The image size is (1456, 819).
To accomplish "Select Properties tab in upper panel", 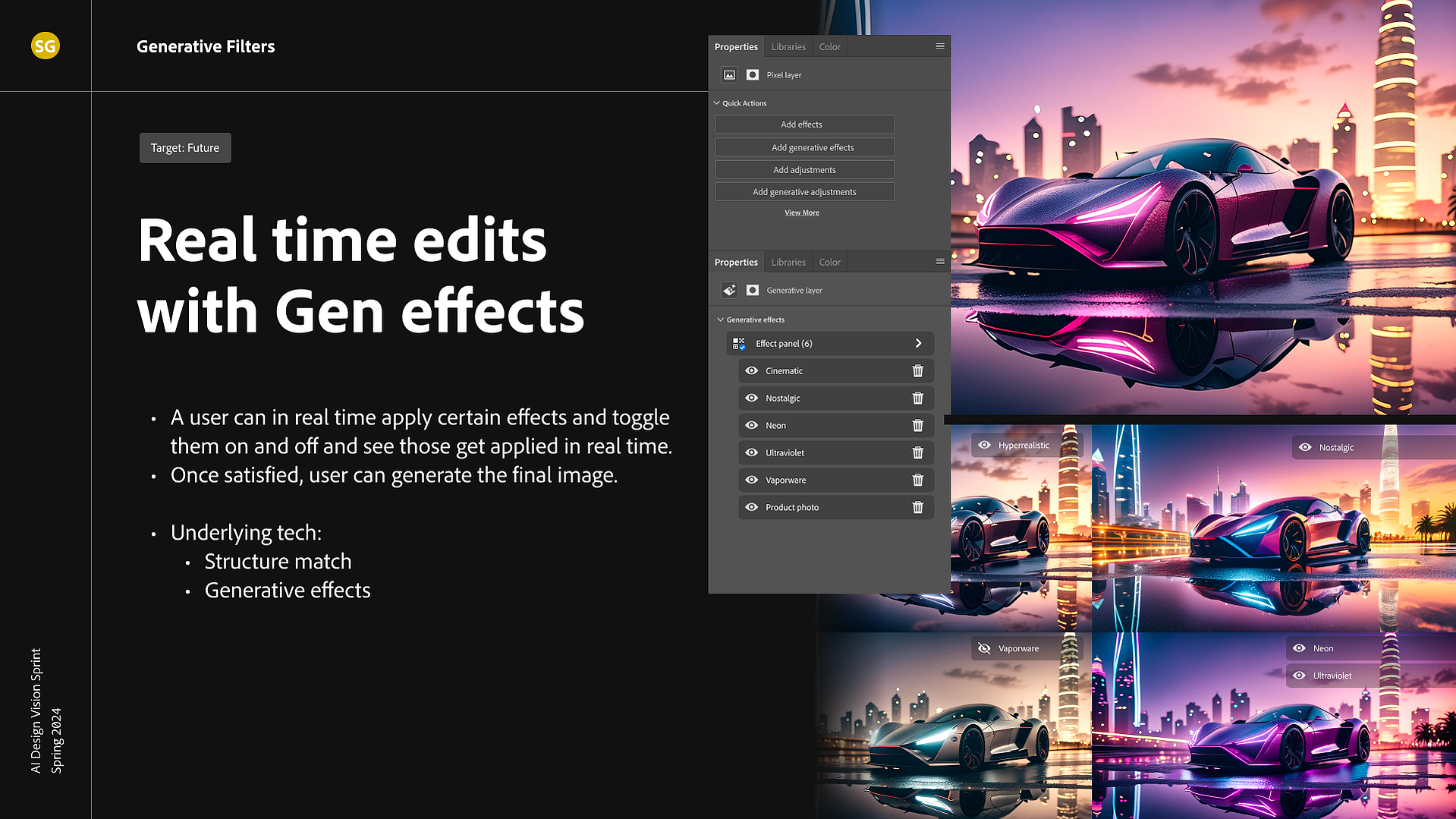I will tap(736, 47).
